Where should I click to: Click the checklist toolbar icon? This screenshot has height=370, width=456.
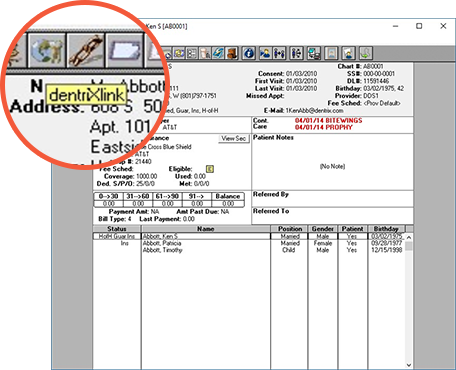point(192,53)
